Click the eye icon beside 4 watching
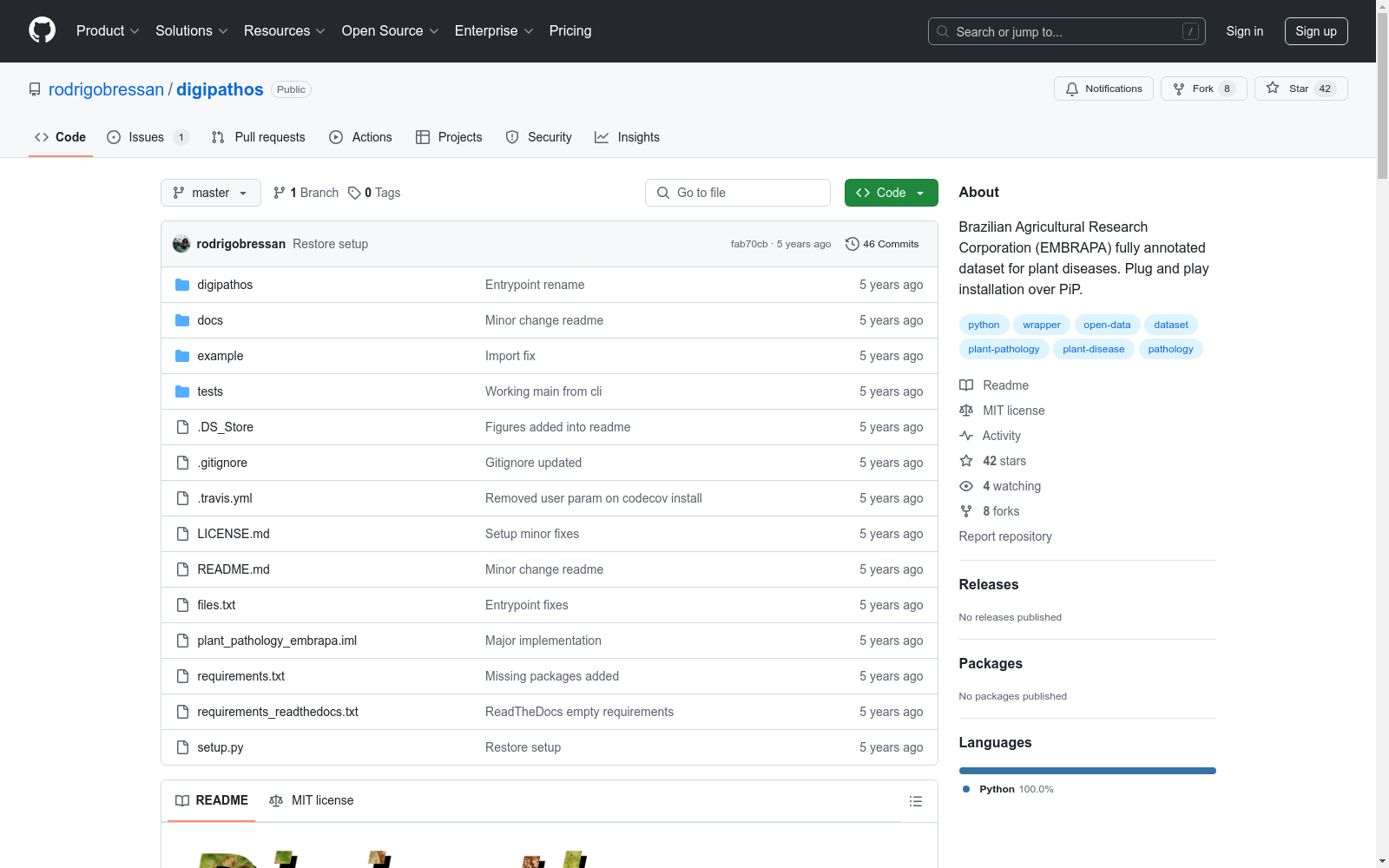The width and height of the screenshot is (1389, 868). (966, 486)
